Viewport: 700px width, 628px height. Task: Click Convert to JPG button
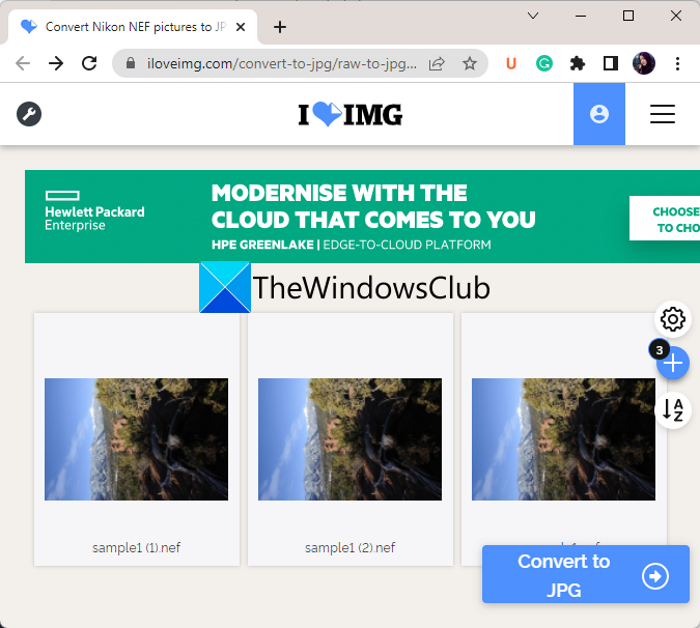[585, 575]
